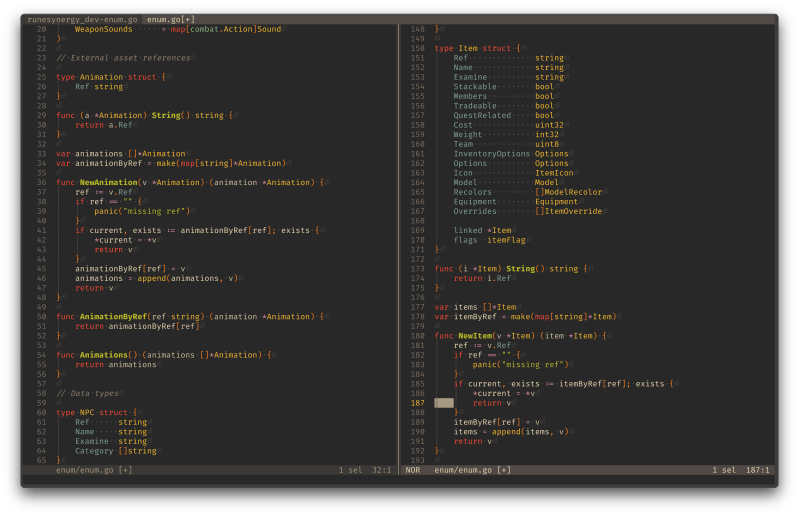Image resolution: width=799 pixels, height=515 pixels.
Task: Click the 32:1 cursor position in the status line
Action: (382, 470)
